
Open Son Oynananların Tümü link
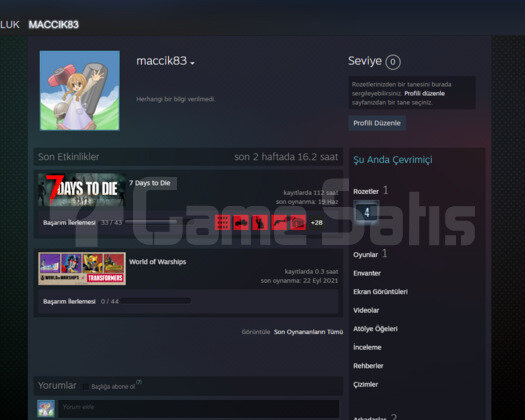(x=308, y=332)
